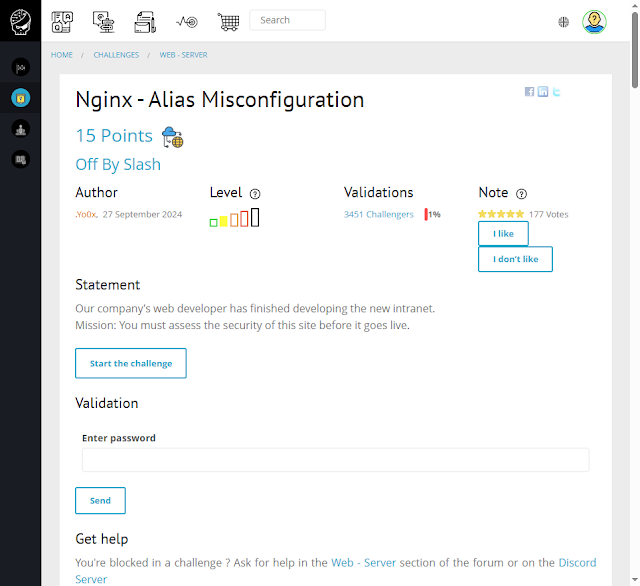Image resolution: width=640 pixels, height=586 pixels.
Task: Click Start the challenge button
Action: click(x=131, y=363)
